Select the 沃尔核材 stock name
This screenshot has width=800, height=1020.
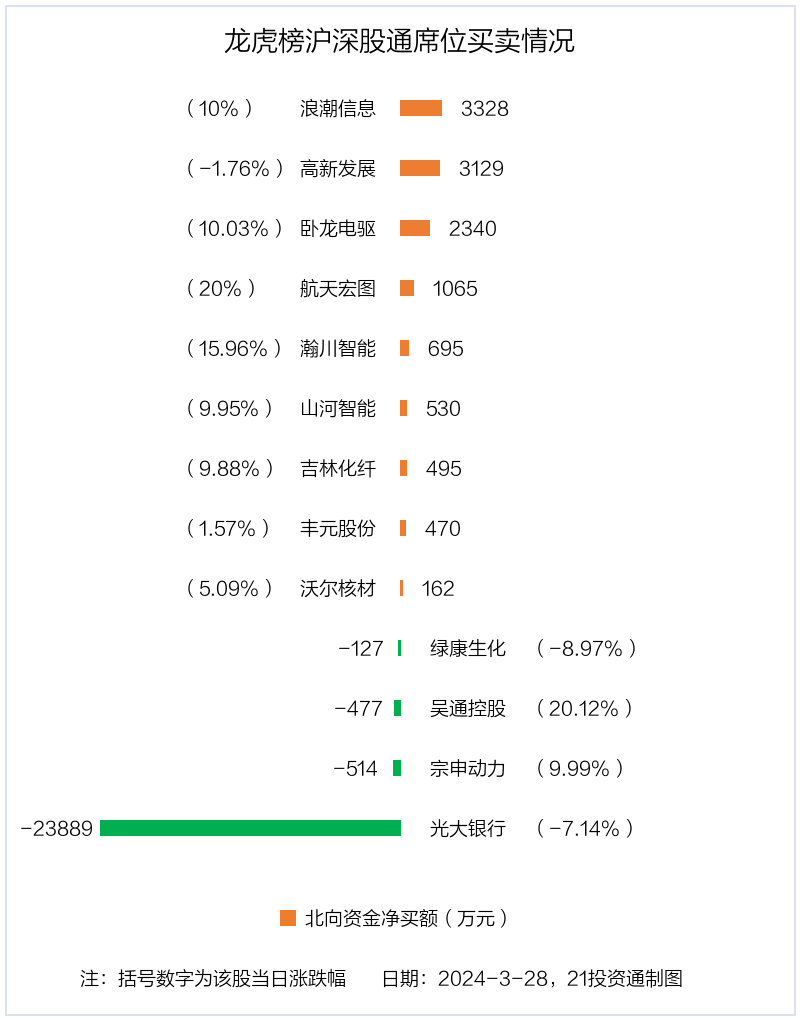click(x=338, y=588)
